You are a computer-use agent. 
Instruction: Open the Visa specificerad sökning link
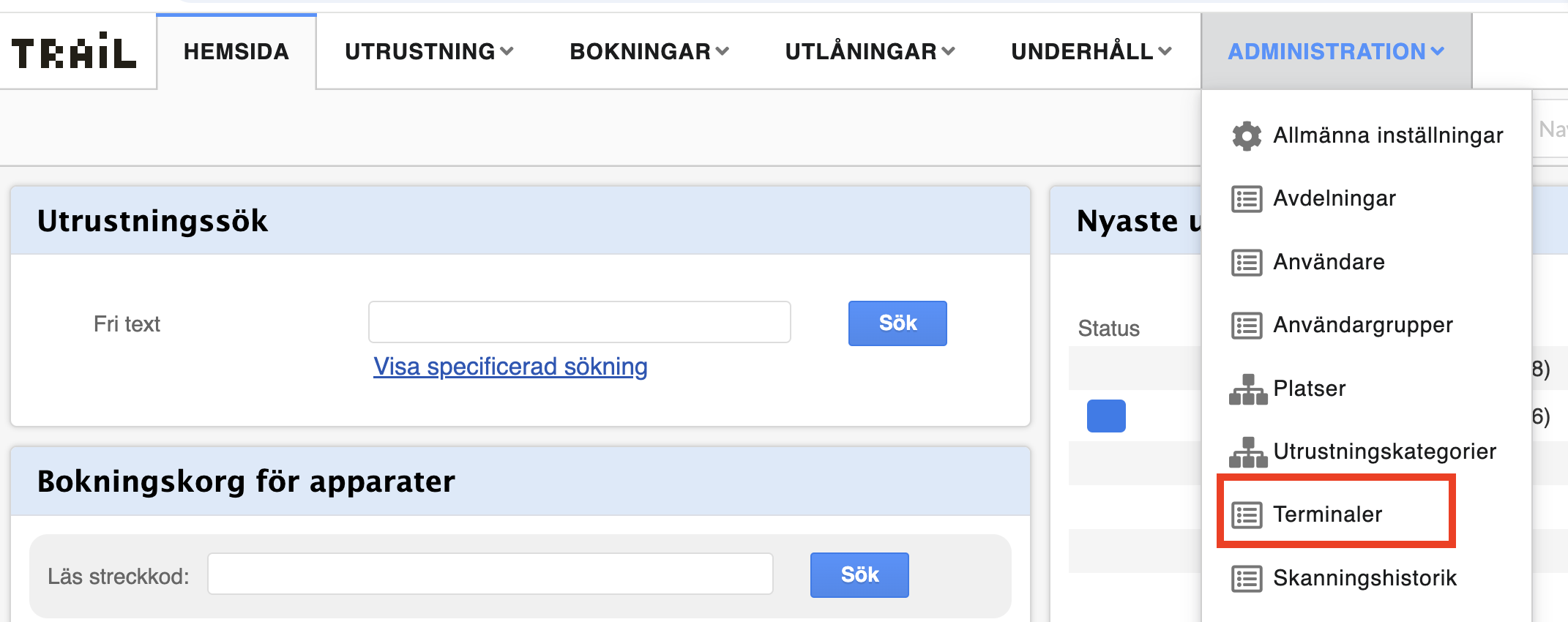(510, 367)
